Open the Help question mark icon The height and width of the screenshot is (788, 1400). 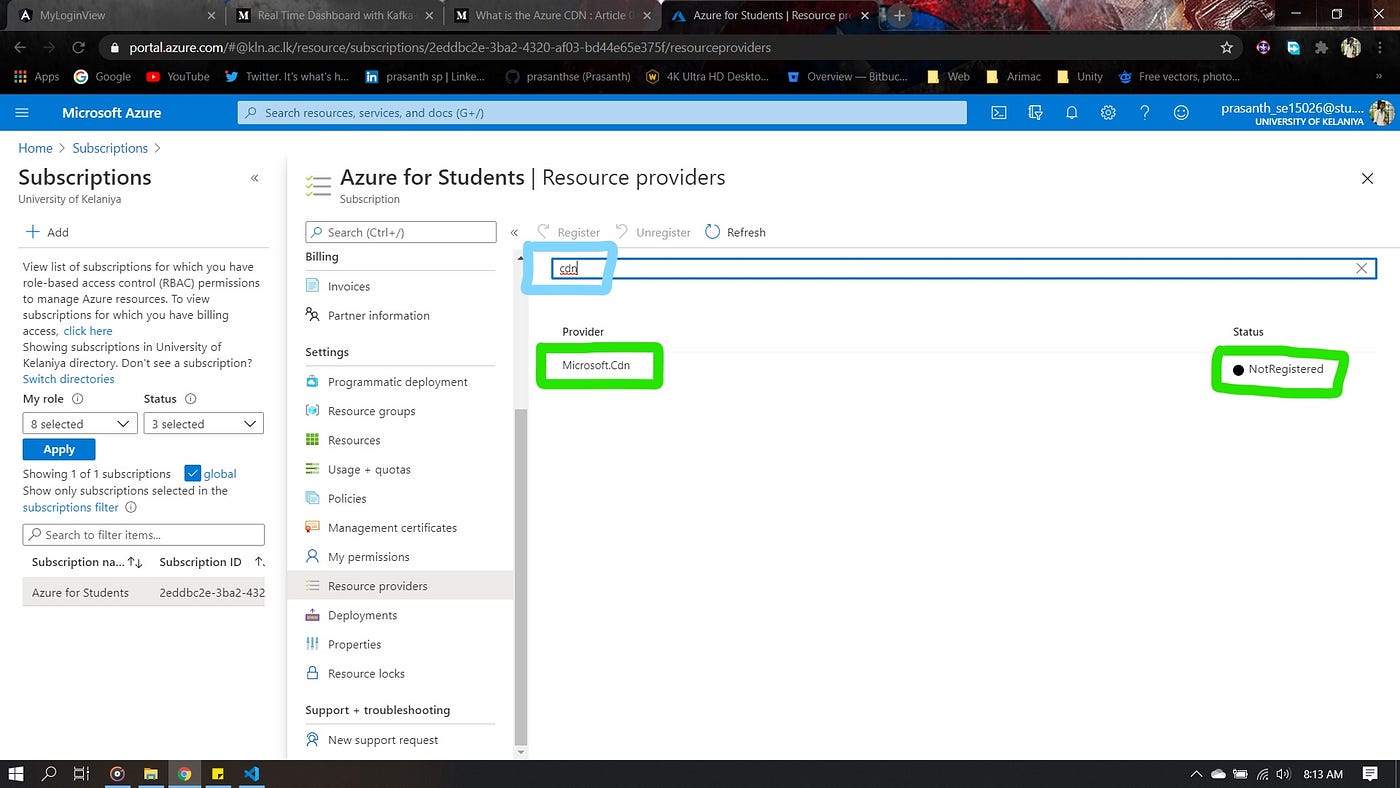(1145, 113)
